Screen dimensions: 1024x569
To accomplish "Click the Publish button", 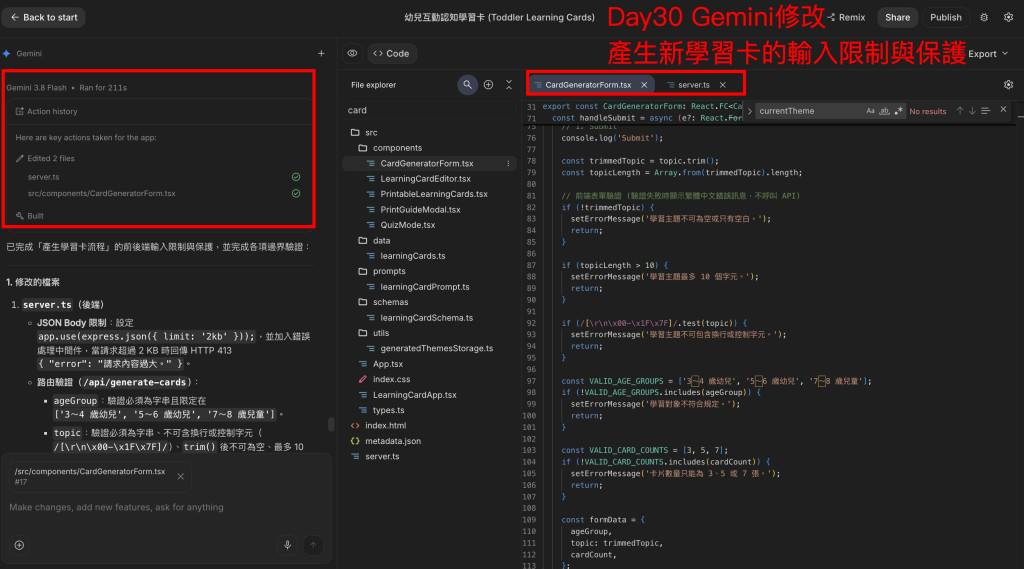I will (x=946, y=18).
